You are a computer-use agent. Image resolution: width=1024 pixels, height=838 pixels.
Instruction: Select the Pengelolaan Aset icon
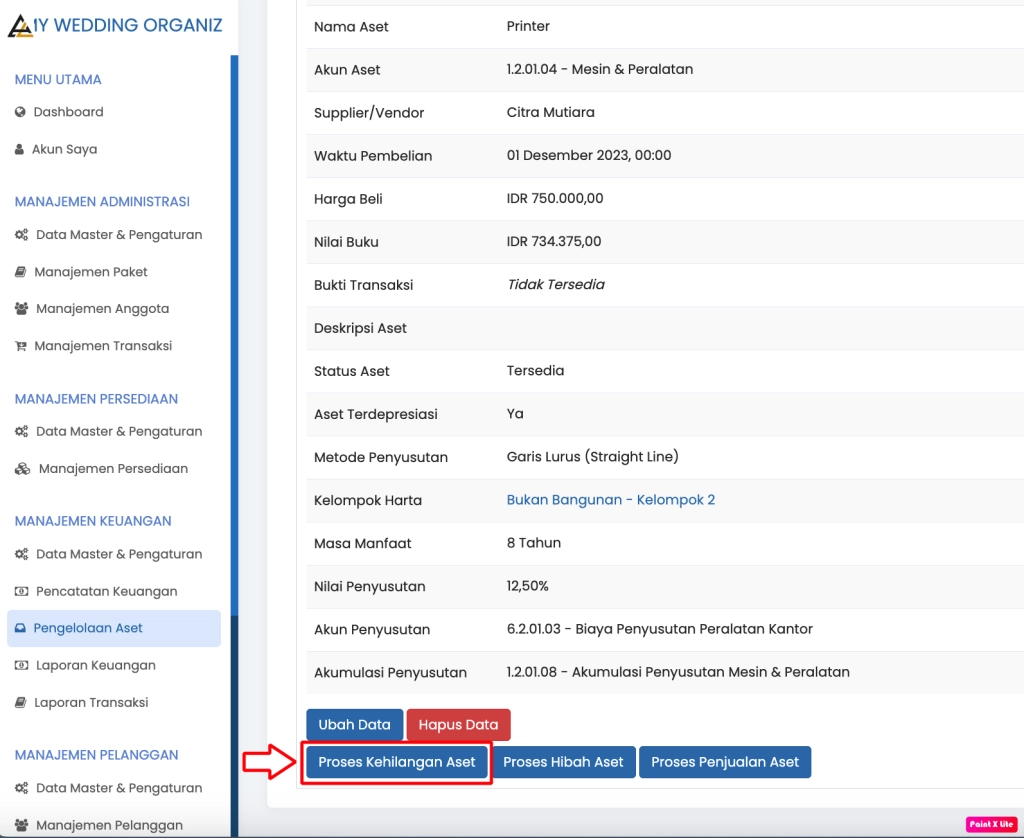point(20,628)
